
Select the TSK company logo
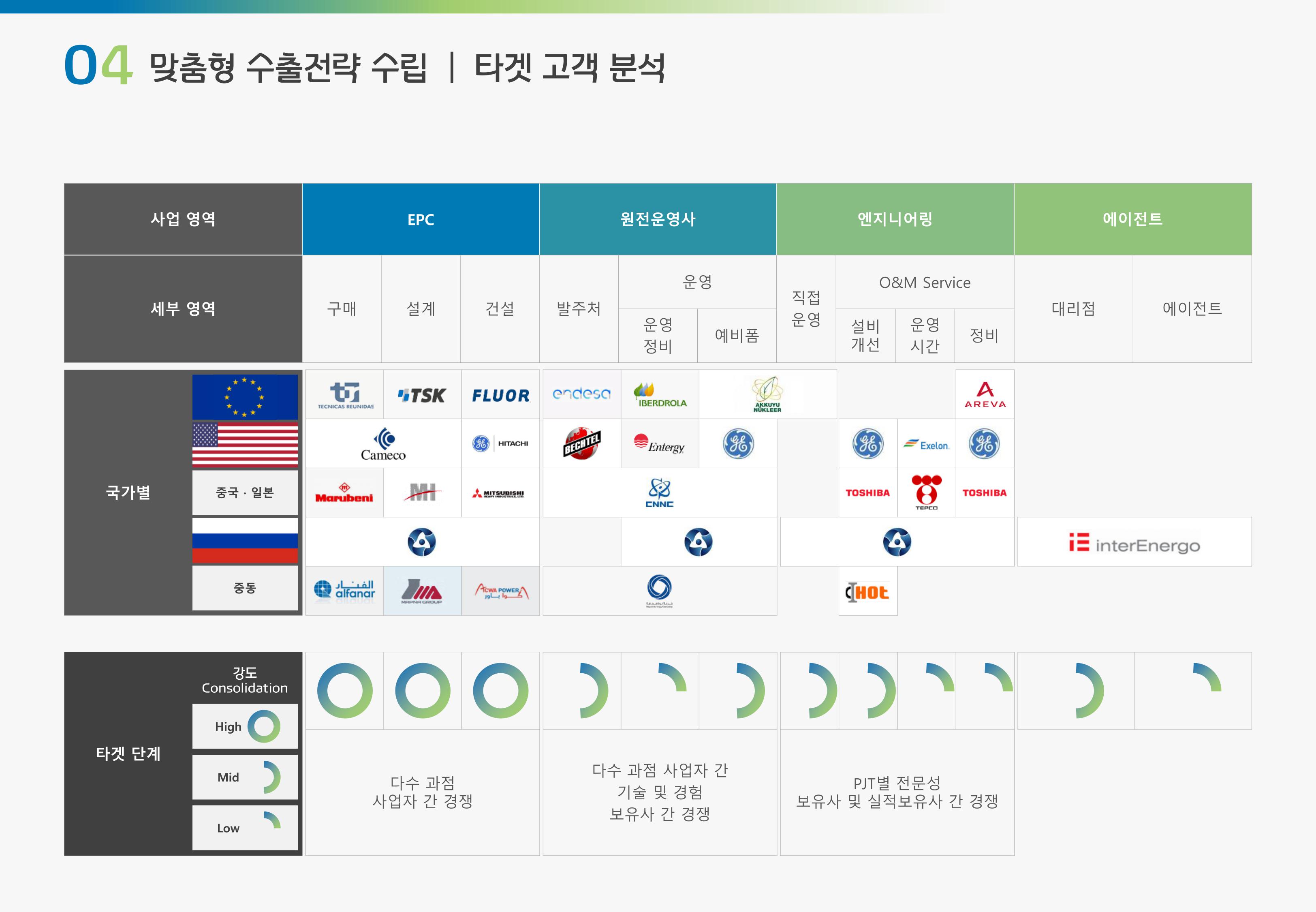[x=422, y=395]
